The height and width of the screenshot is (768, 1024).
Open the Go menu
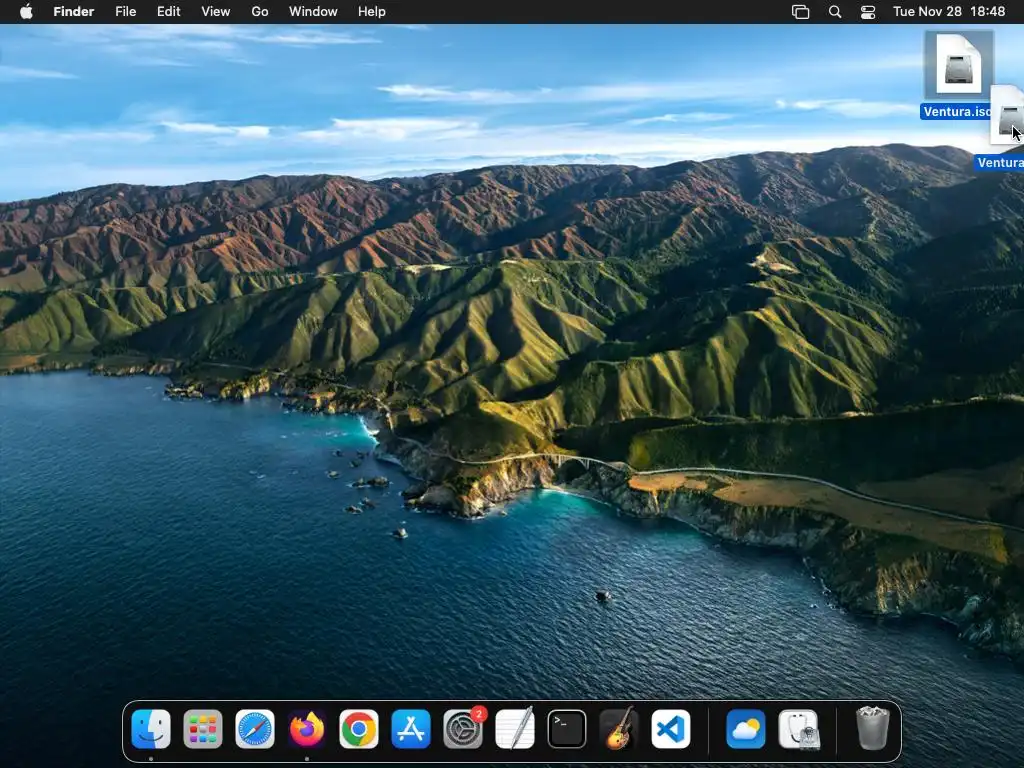click(260, 12)
